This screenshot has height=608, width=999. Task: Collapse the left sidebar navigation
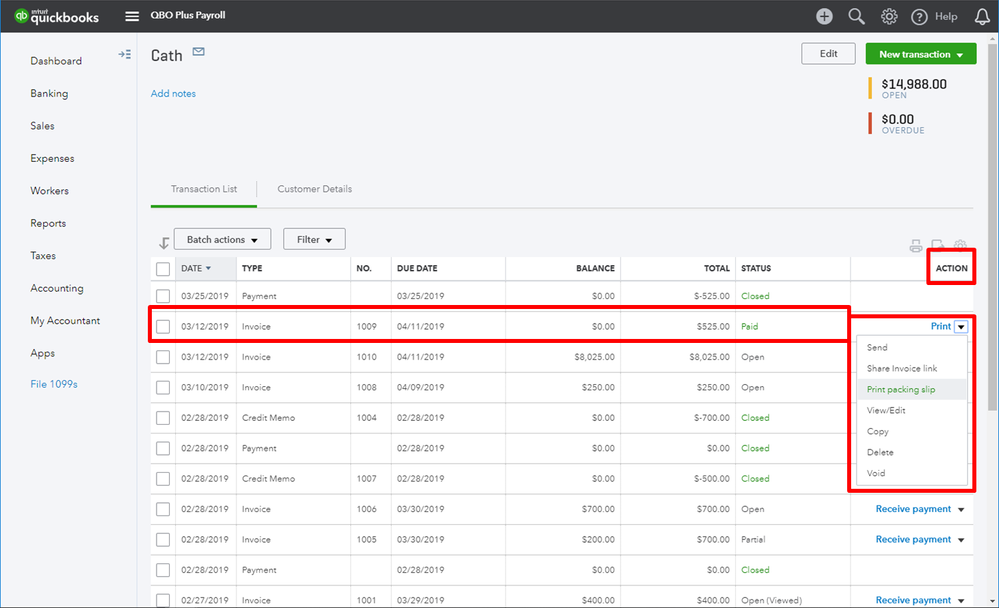[124, 54]
